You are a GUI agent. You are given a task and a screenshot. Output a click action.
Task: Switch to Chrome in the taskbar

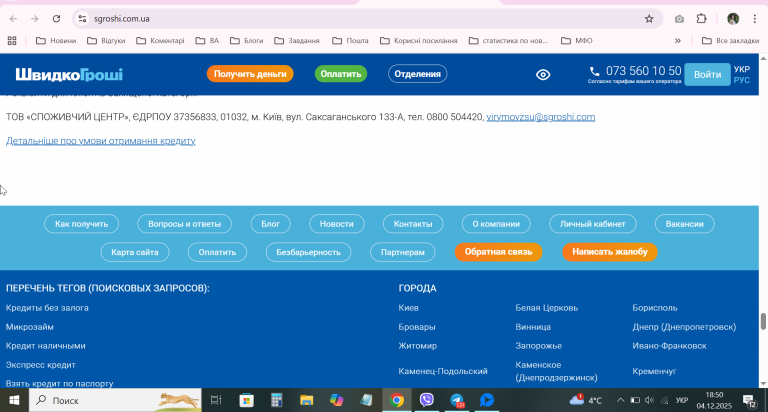pos(397,400)
